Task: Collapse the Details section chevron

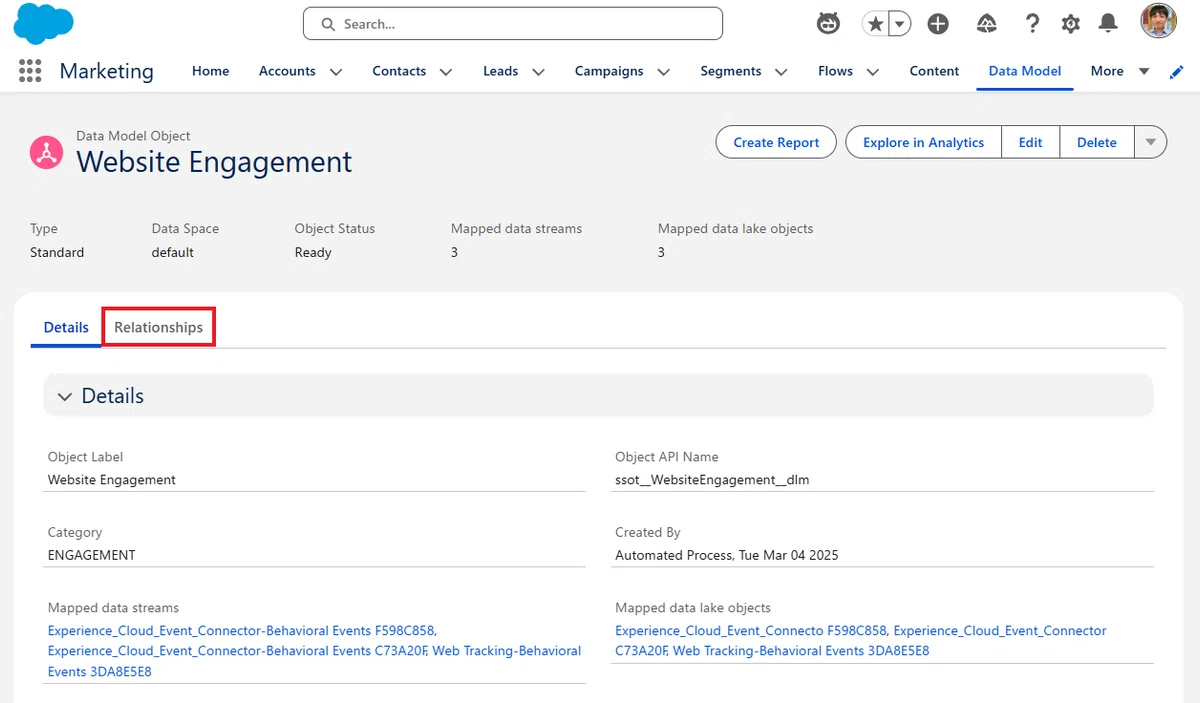Action: tap(65, 397)
